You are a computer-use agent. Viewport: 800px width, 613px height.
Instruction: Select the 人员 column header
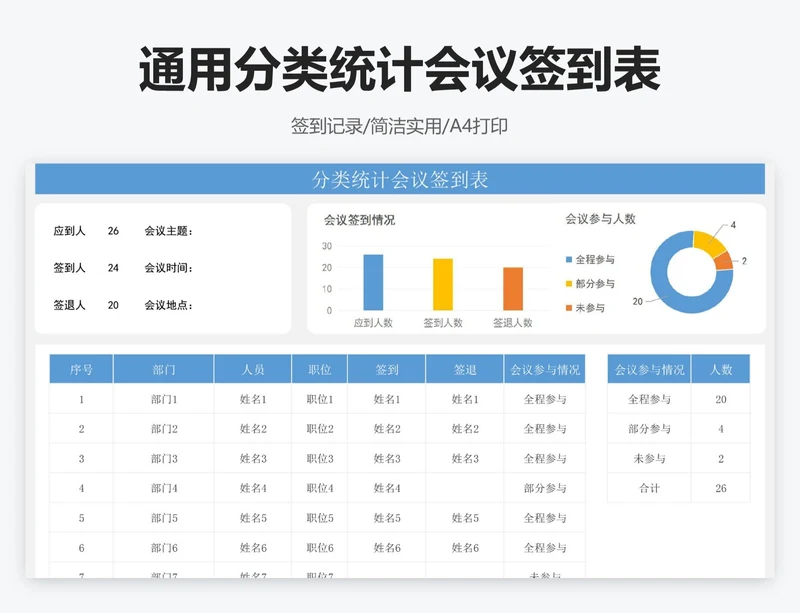(x=253, y=369)
